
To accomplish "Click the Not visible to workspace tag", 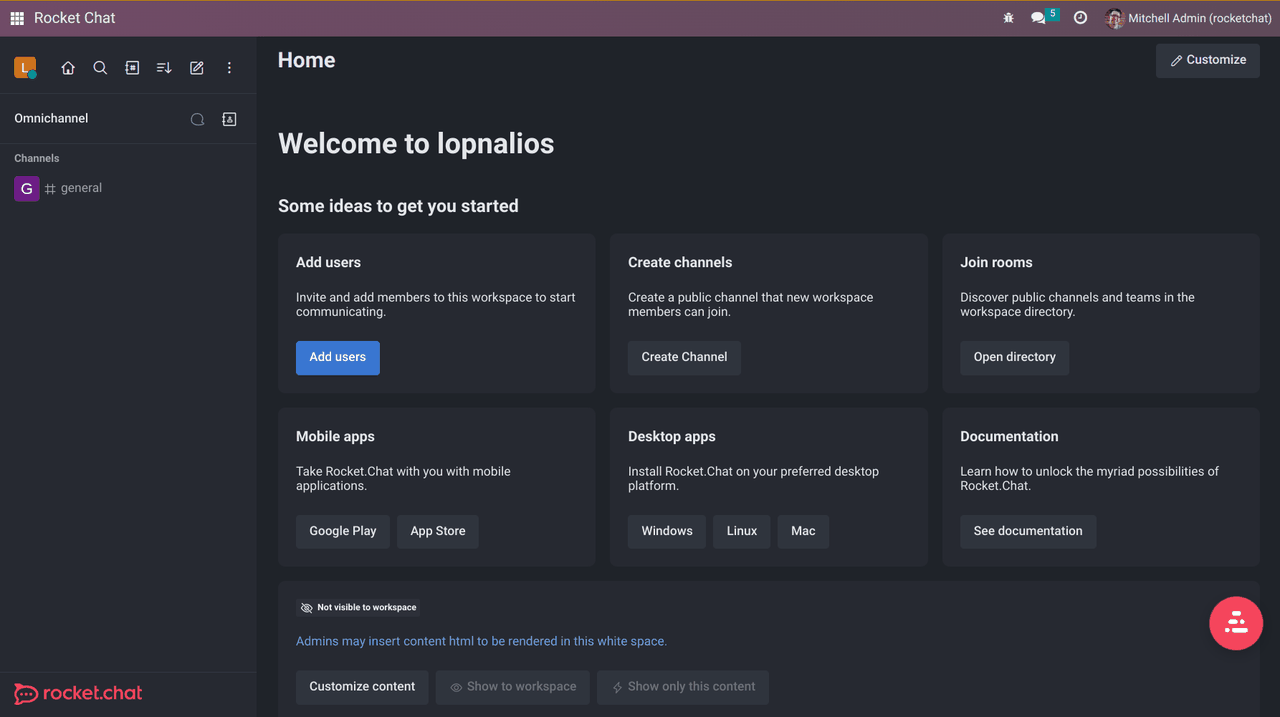I will click(358, 607).
